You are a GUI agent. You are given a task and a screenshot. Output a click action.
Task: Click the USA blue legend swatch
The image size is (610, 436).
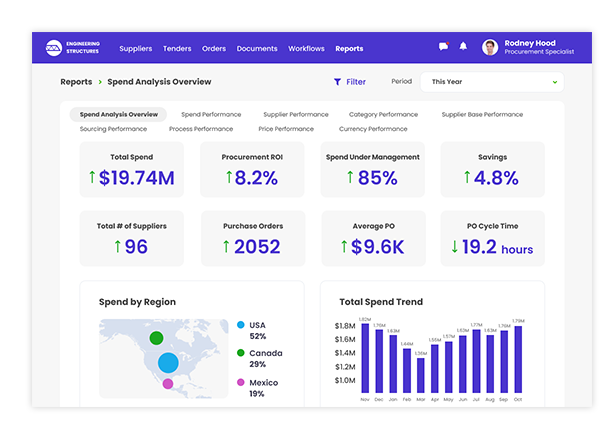click(x=241, y=325)
